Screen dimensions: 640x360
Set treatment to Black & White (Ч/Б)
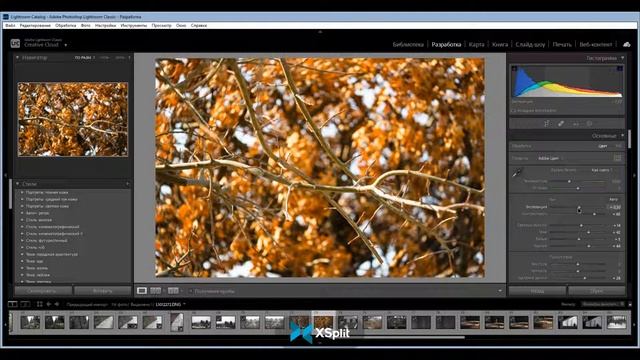pos(618,146)
